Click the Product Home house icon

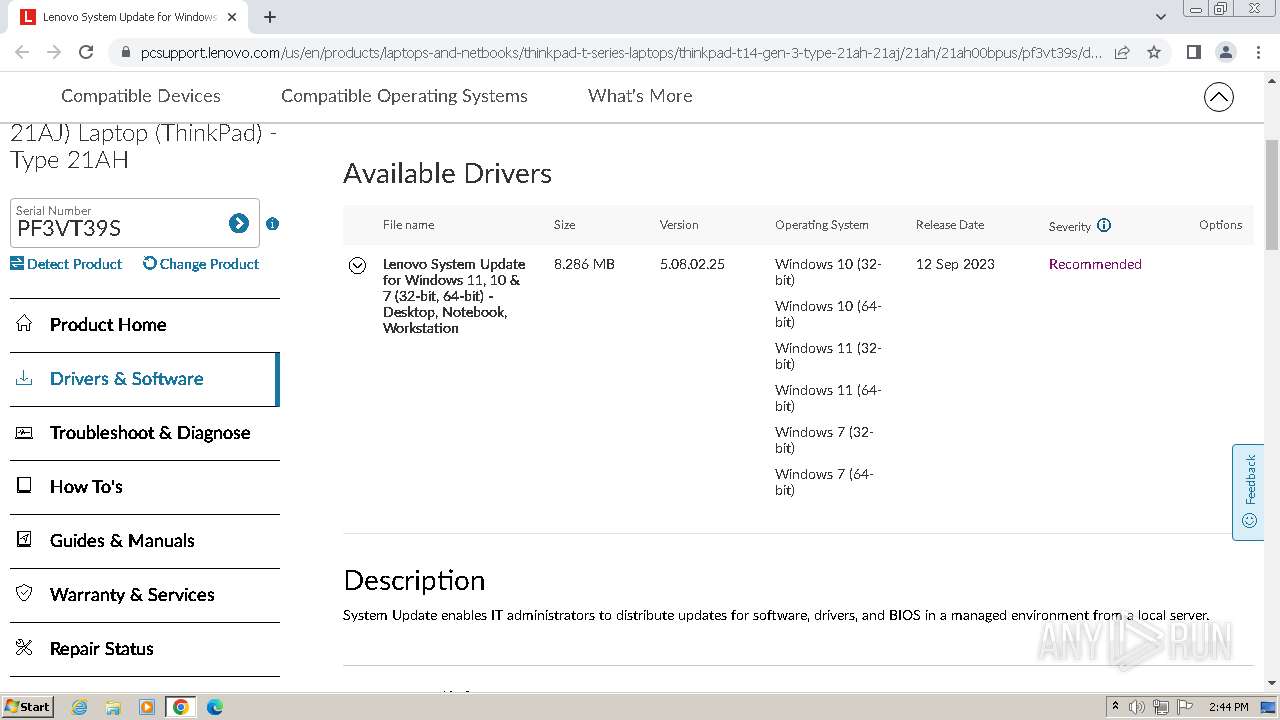[24, 324]
